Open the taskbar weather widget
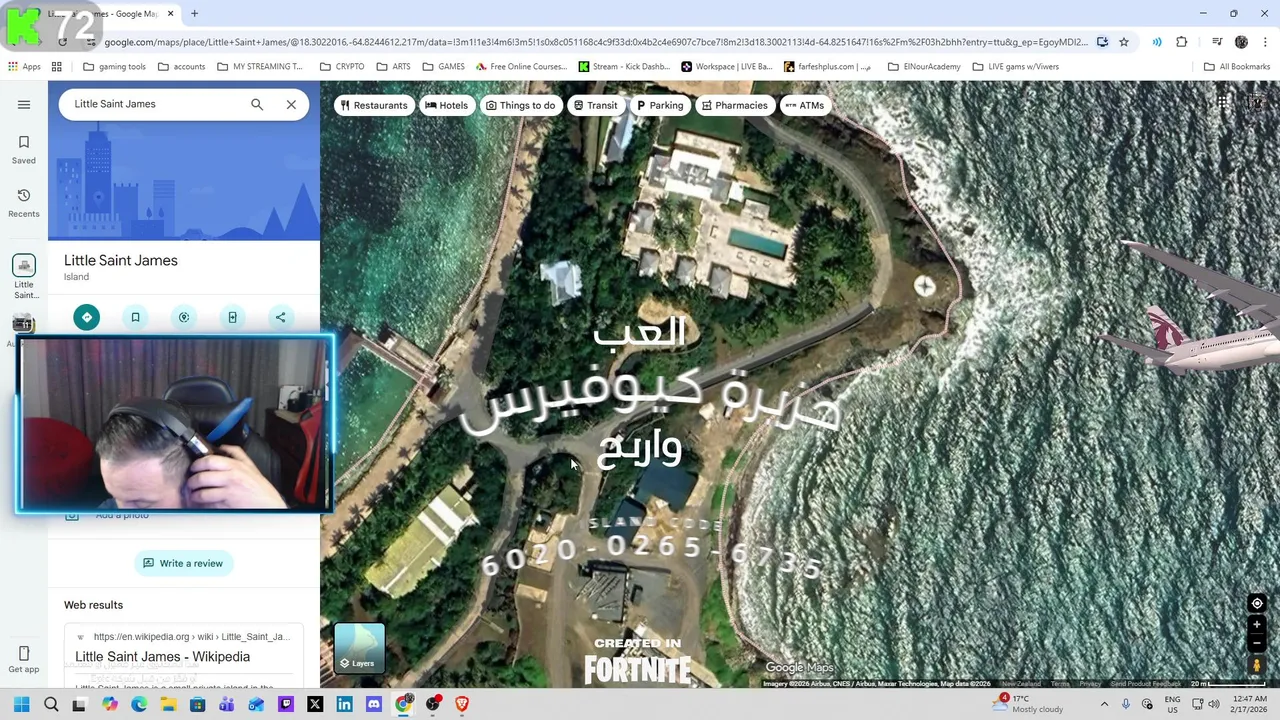1280x720 pixels. pos(1030,704)
